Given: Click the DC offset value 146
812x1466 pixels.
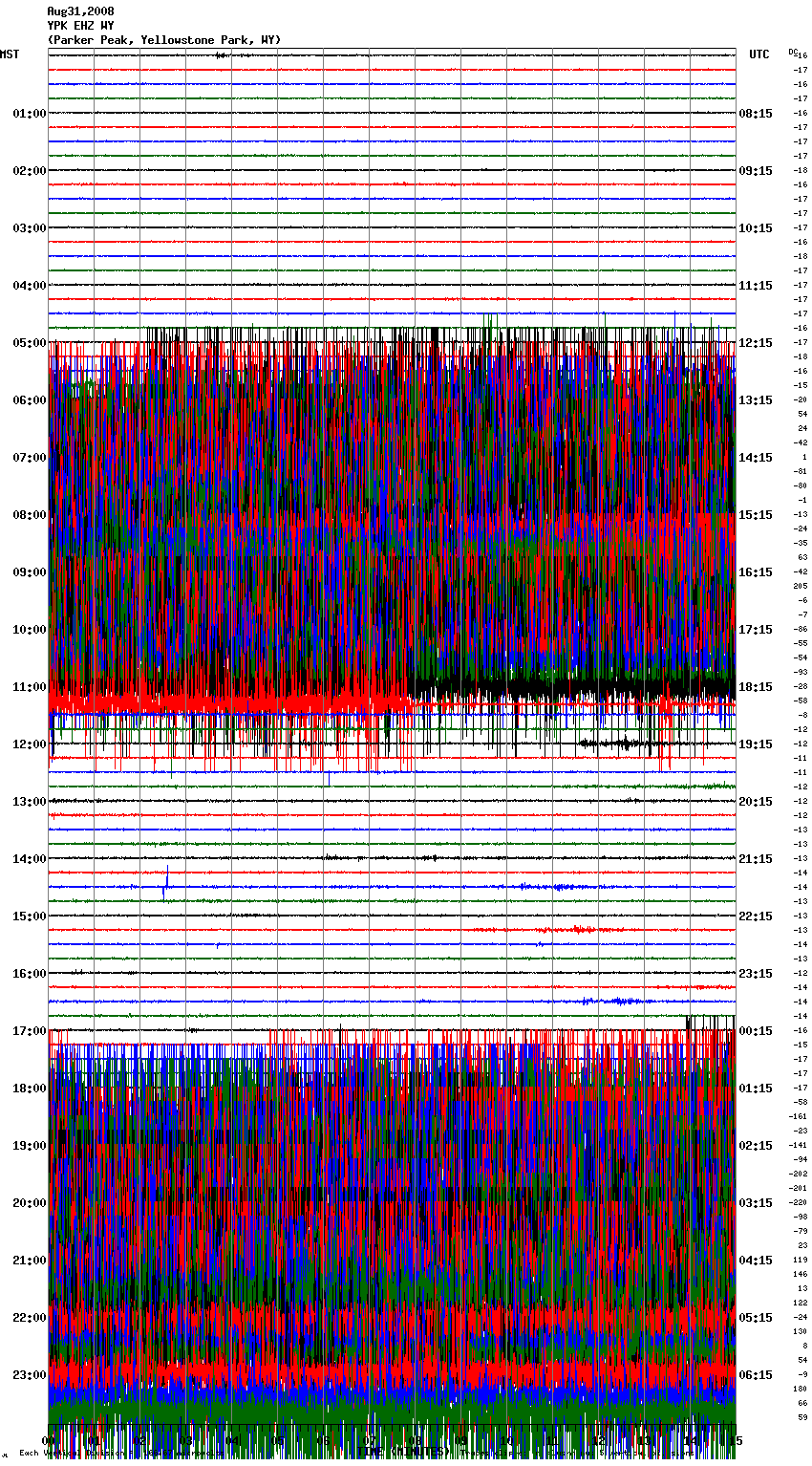Looking at the screenshot, I should [800, 1274].
